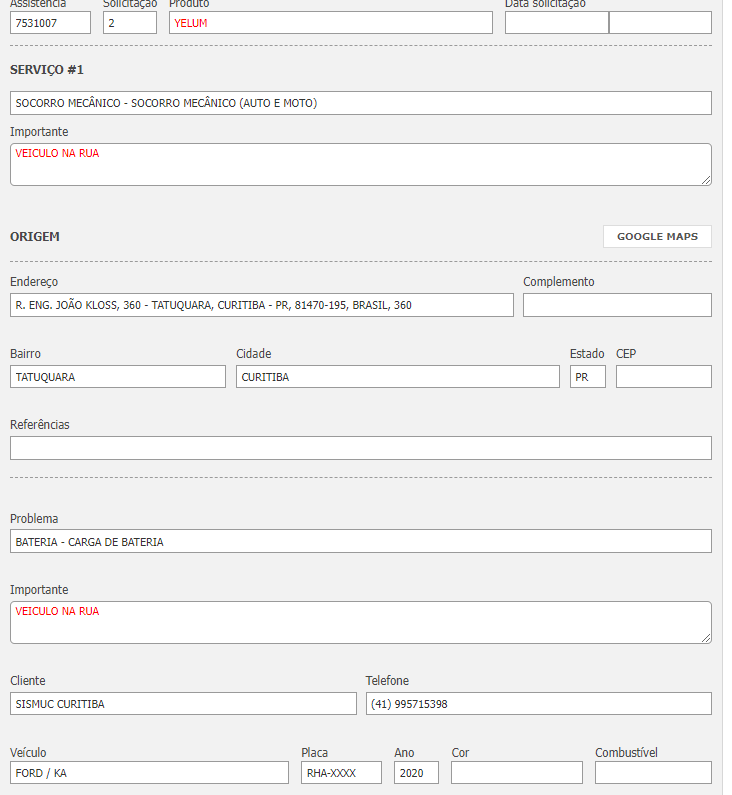Click the Importante textarea below Problema
The image size is (732, 795).
click(360, 622)
